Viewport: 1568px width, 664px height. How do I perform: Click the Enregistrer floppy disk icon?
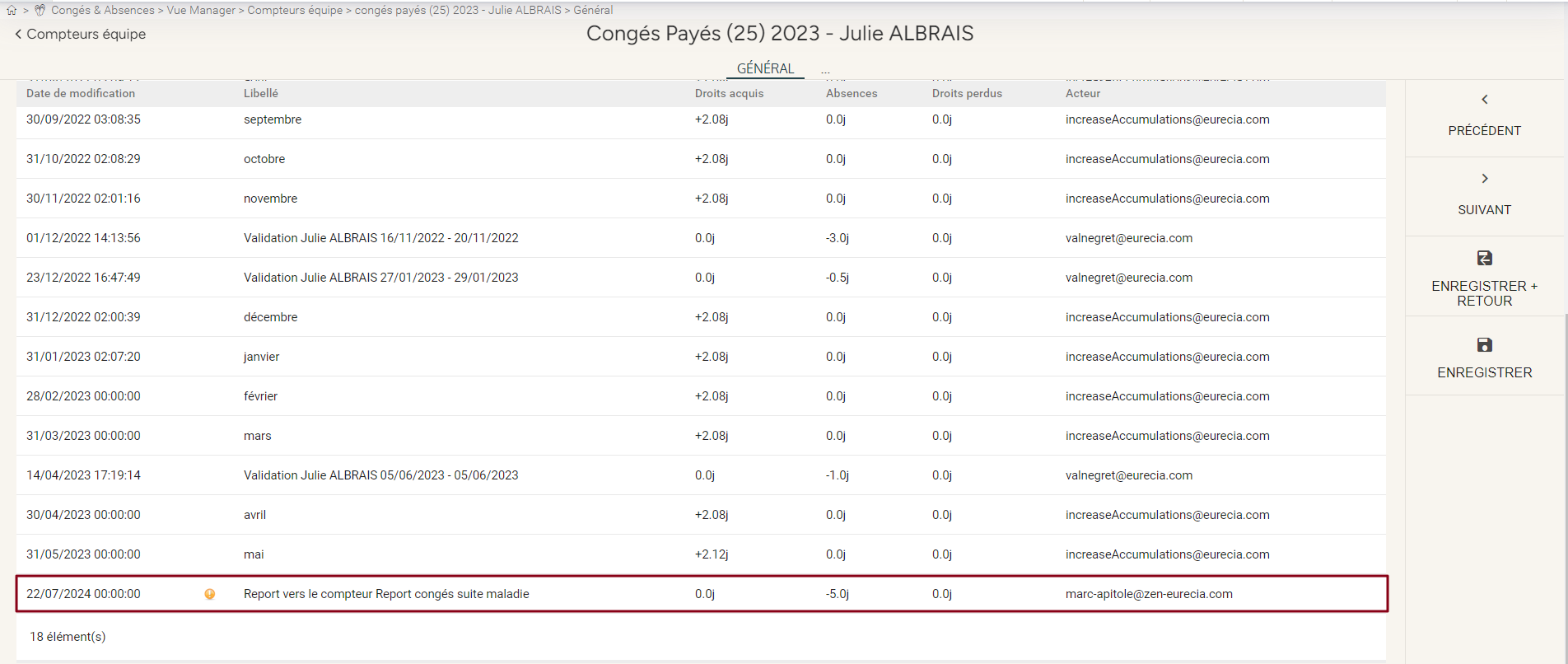click(x=1484, y=345)
